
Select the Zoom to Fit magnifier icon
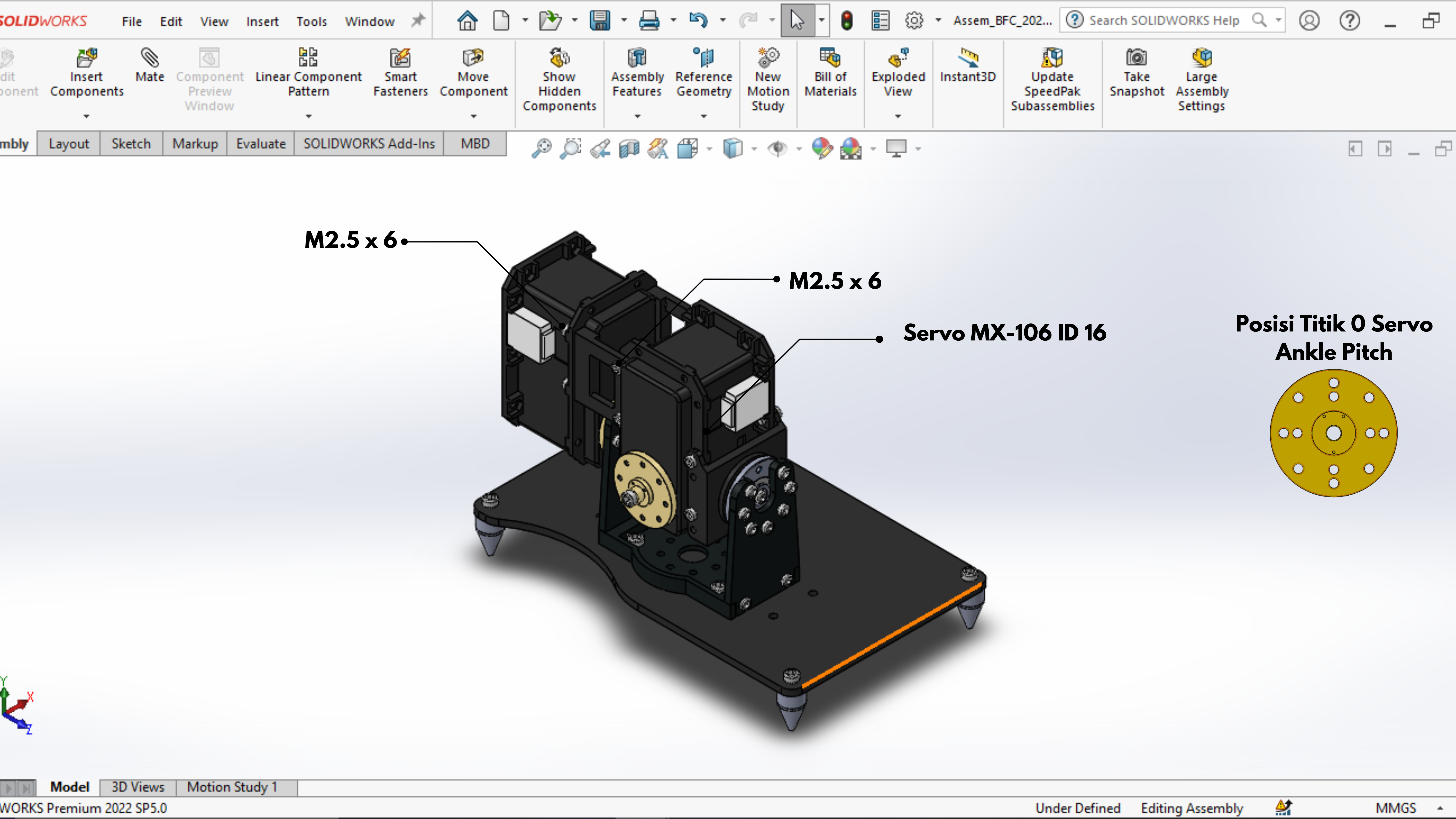(541, 149)
